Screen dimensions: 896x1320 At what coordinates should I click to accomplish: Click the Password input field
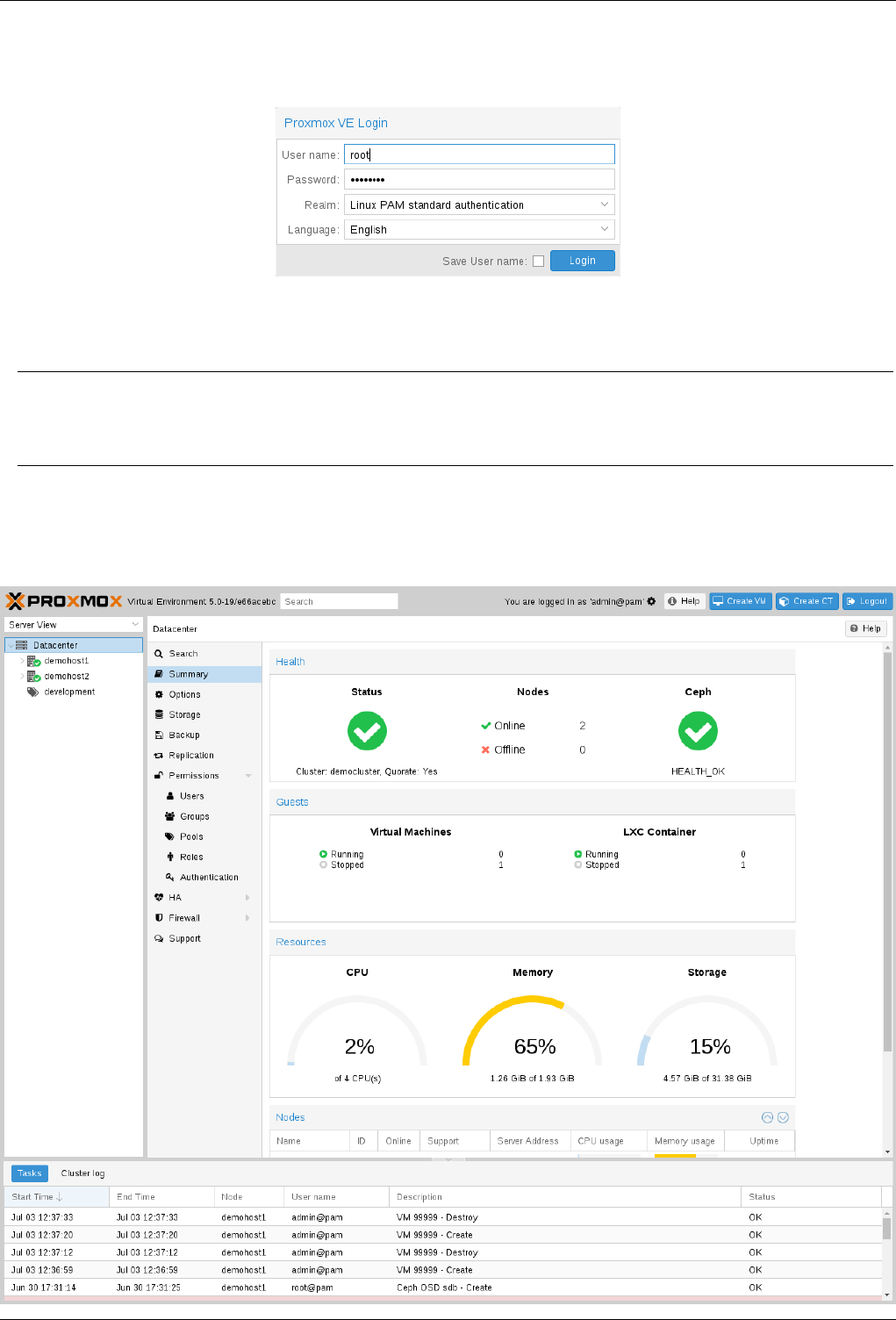[479, 179]
